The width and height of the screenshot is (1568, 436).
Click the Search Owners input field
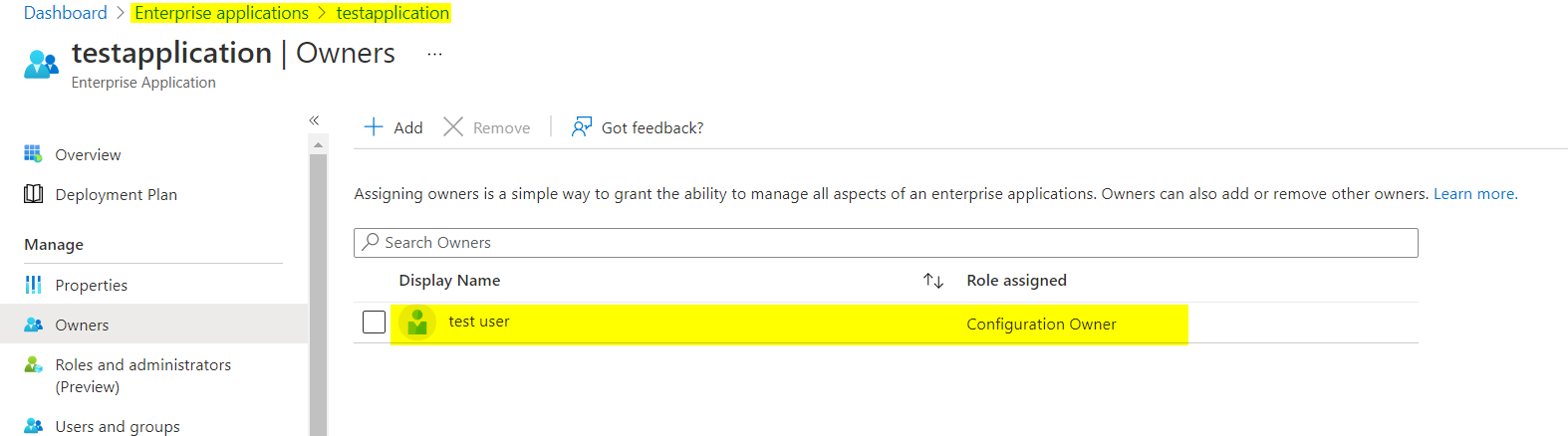click(x=885, y=243)
